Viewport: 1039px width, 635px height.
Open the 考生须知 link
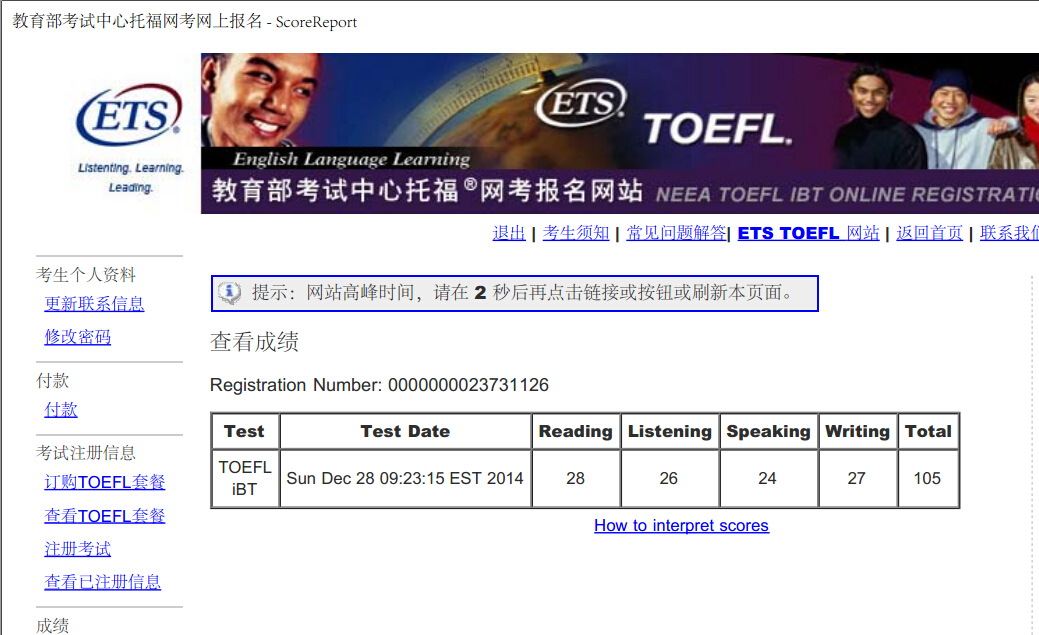tap(576, 233)
